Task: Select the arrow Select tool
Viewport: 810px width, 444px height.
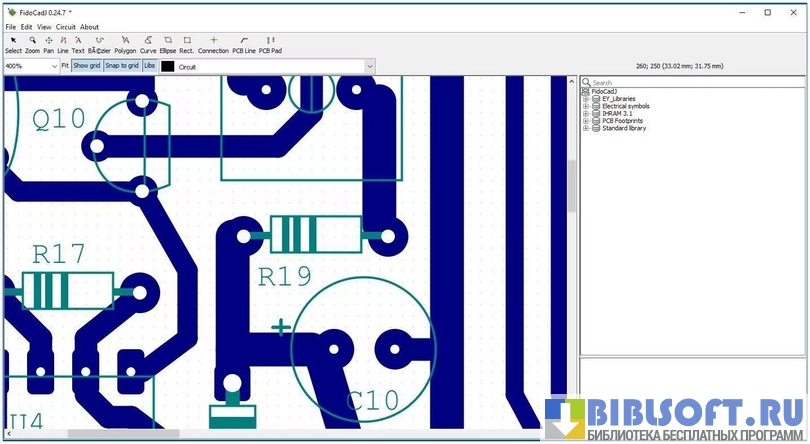Action: point(13,44)
